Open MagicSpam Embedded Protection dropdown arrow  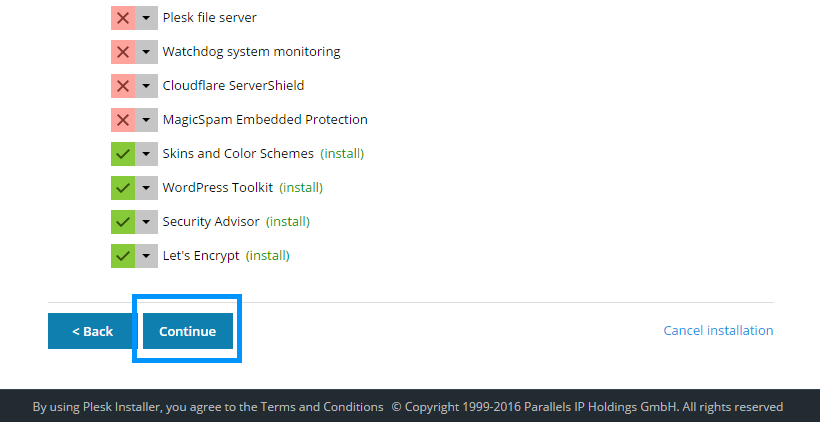tap(147, 120)
